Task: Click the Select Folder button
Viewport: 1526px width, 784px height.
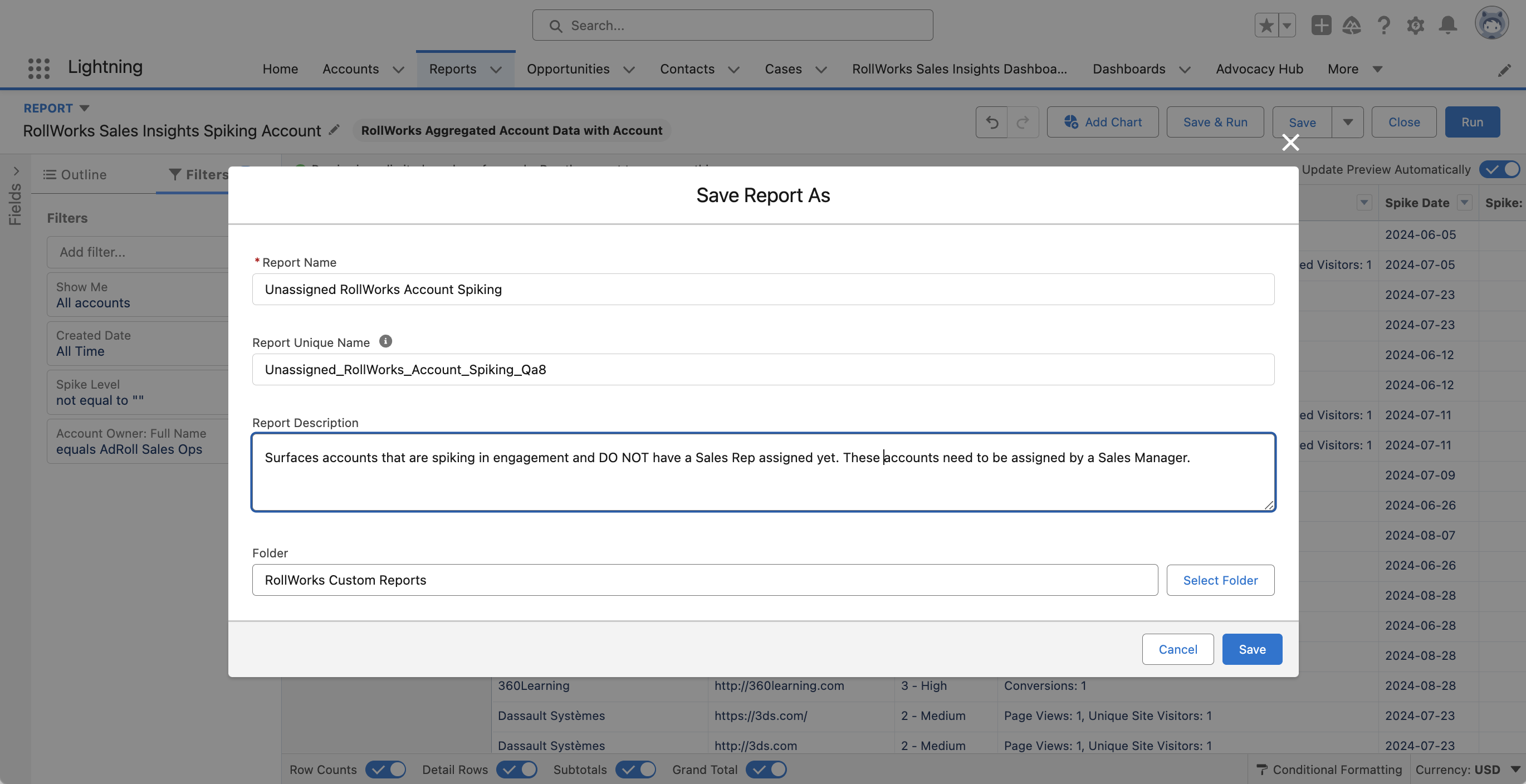Action: tap(1220, 580)
